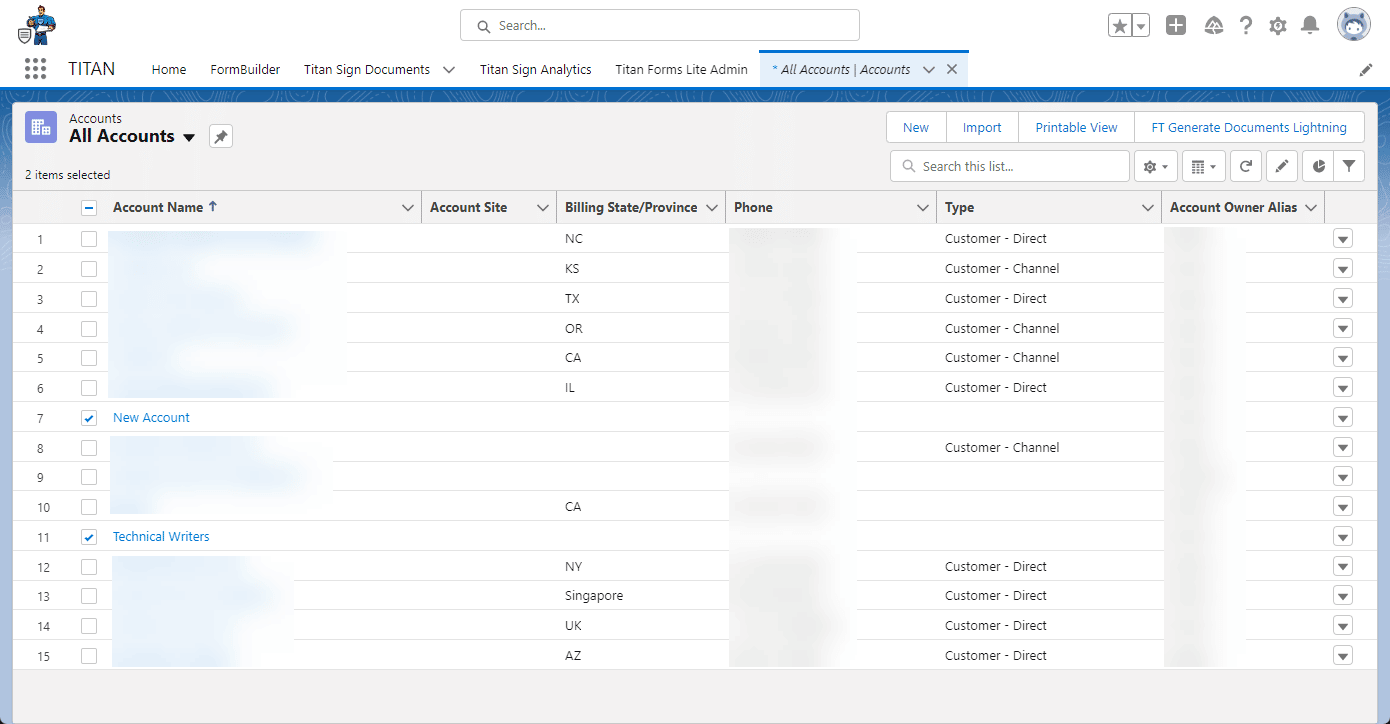Viewport: 1390px width, 724px height.
Task: Click the Singapore billing state cell
Action: (x=594, y=596)
